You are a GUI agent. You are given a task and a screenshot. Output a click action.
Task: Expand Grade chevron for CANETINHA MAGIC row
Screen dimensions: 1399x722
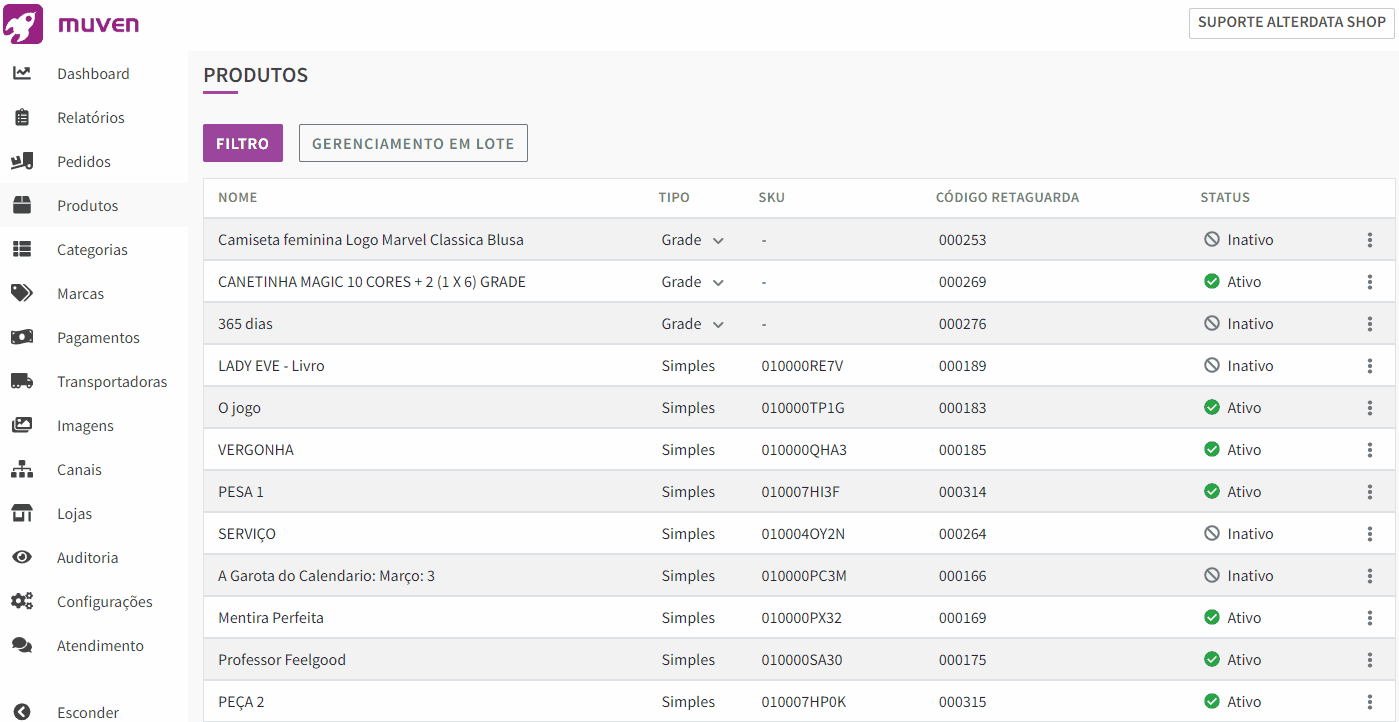point(718,282)
